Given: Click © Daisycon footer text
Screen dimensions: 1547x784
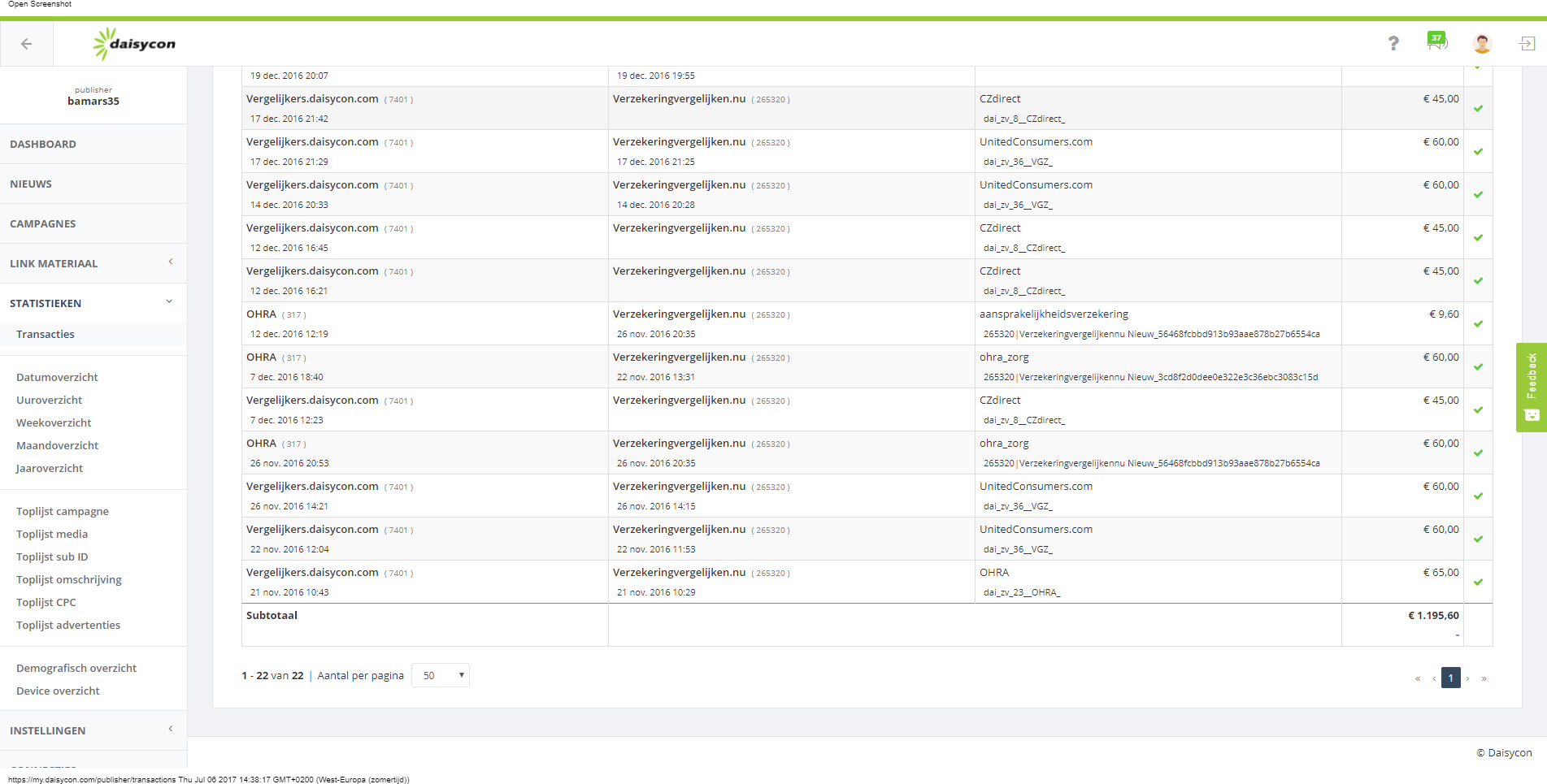Looking at the screenshot, I should pyautogui.click(x=1504, y=752).
